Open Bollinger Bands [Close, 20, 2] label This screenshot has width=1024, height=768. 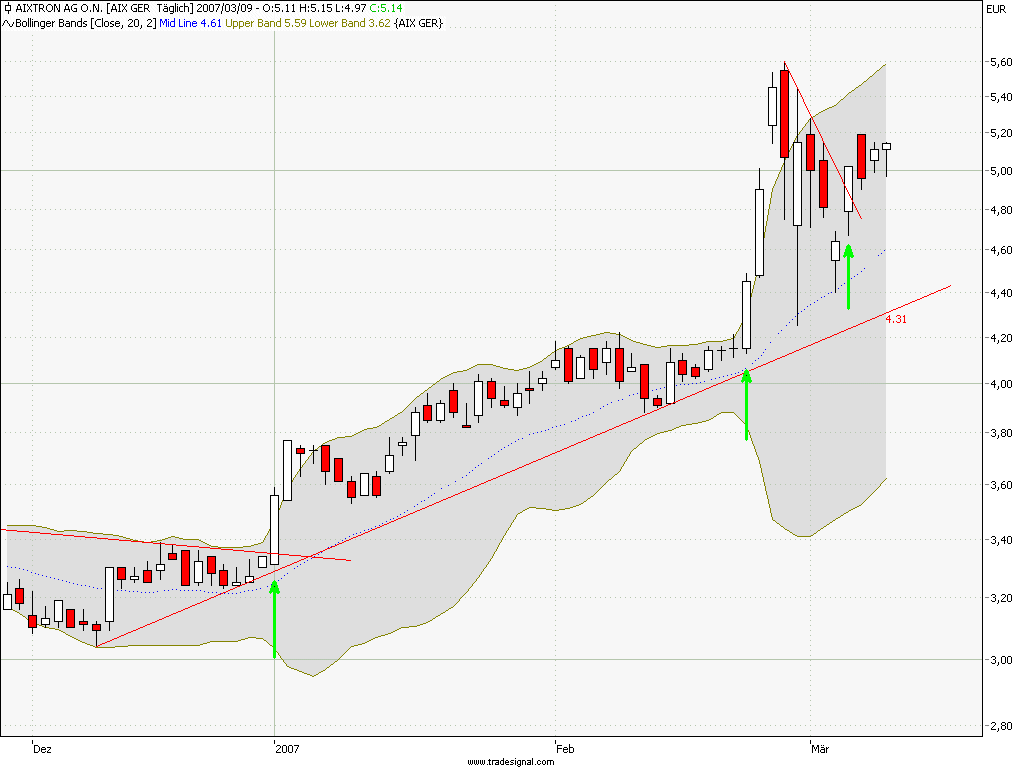(86, 24)
